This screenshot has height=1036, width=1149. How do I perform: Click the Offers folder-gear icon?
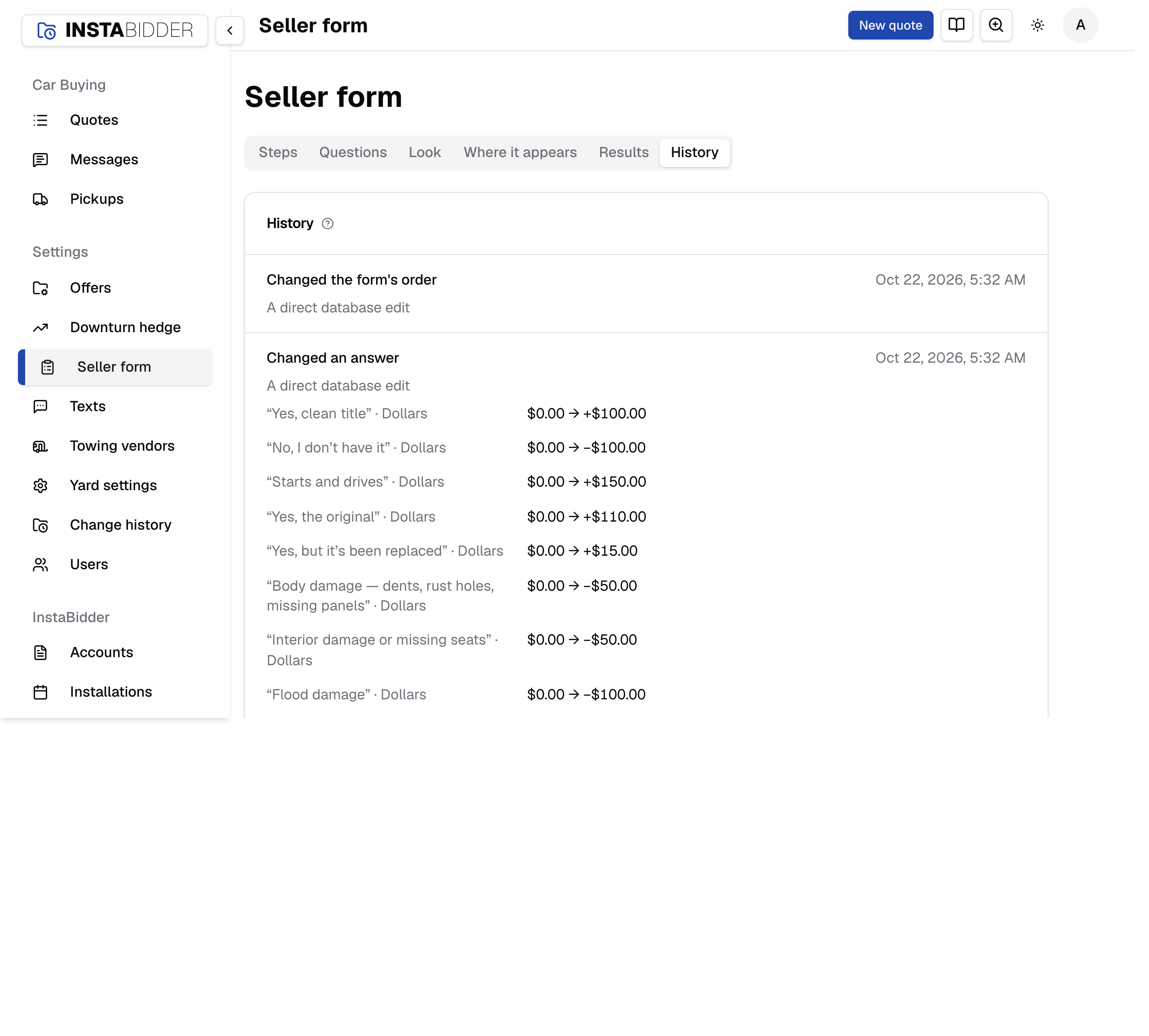[x=40, y=288]
